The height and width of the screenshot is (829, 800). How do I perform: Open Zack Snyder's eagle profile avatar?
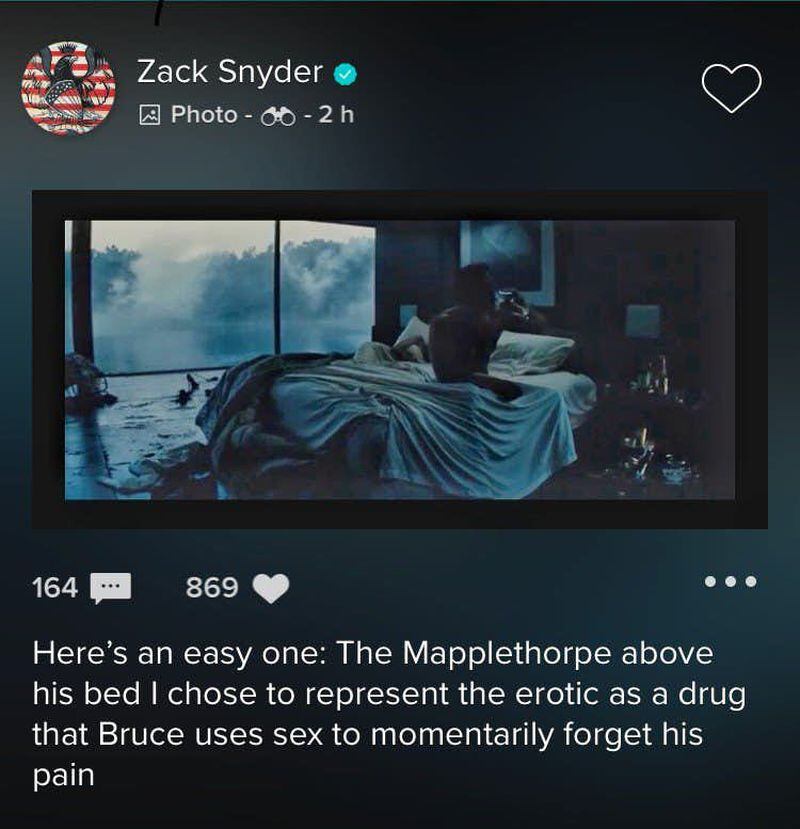click(x=68, y=88)
